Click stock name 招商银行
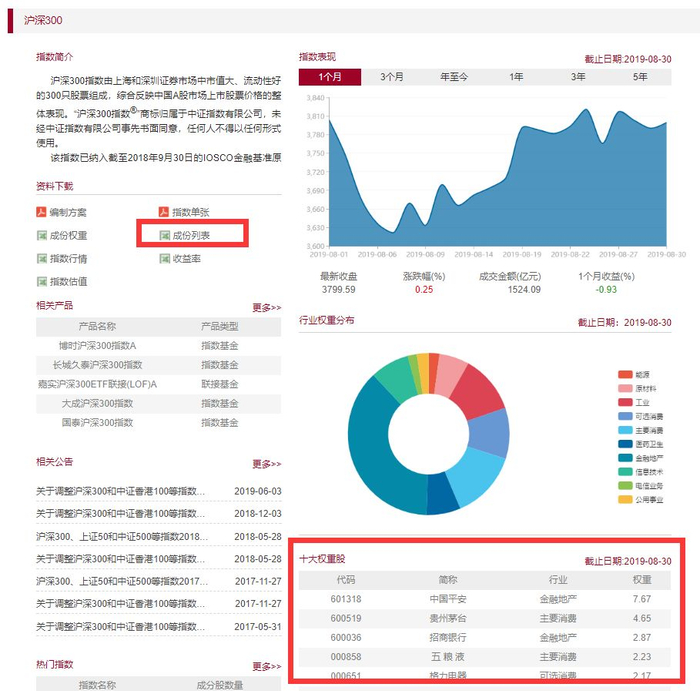 (448, 637)
